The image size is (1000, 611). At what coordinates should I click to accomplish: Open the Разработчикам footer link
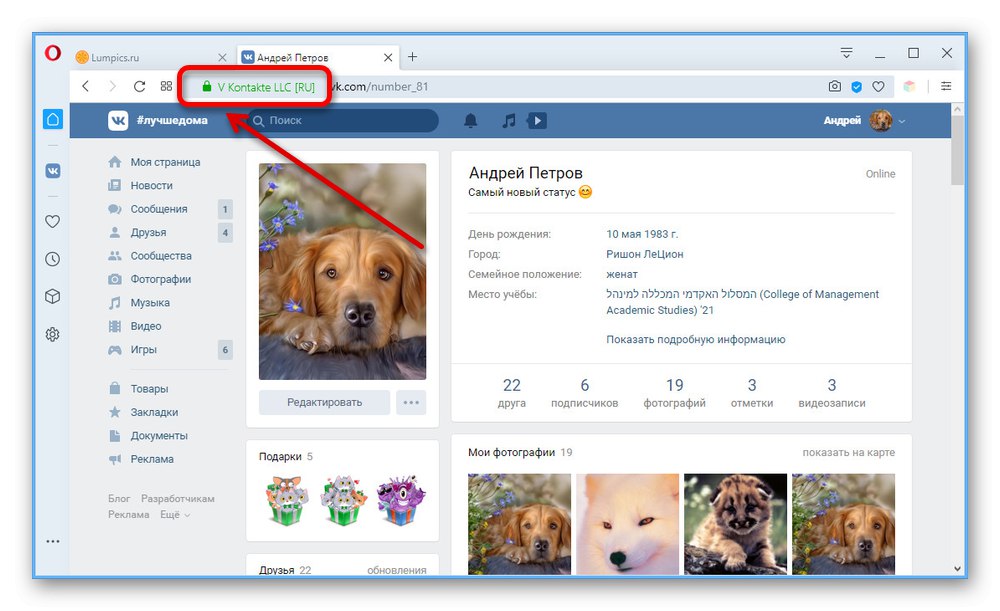(x=178, y=499)
